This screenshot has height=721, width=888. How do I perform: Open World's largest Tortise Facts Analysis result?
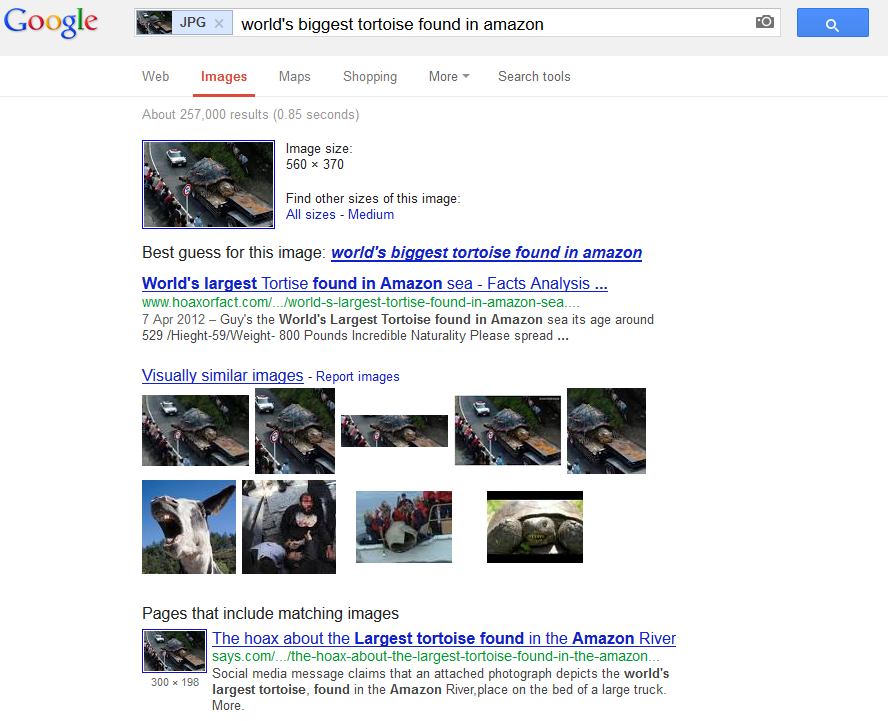374,283
